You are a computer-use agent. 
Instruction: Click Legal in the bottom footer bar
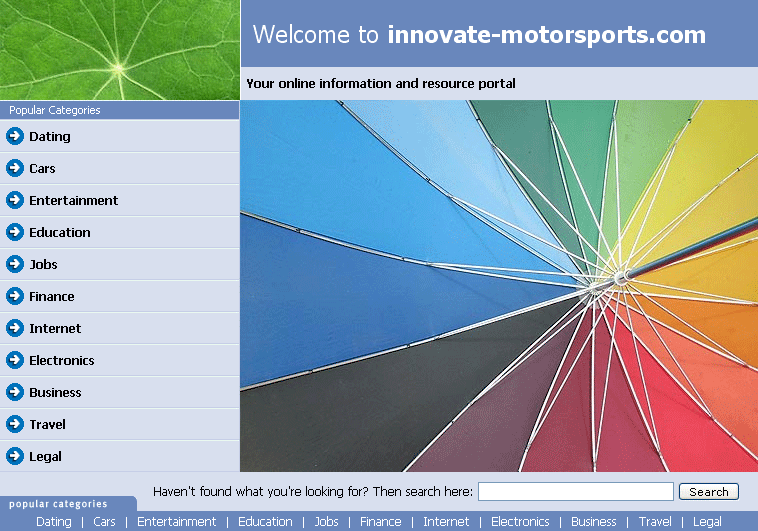click(707, 522)
